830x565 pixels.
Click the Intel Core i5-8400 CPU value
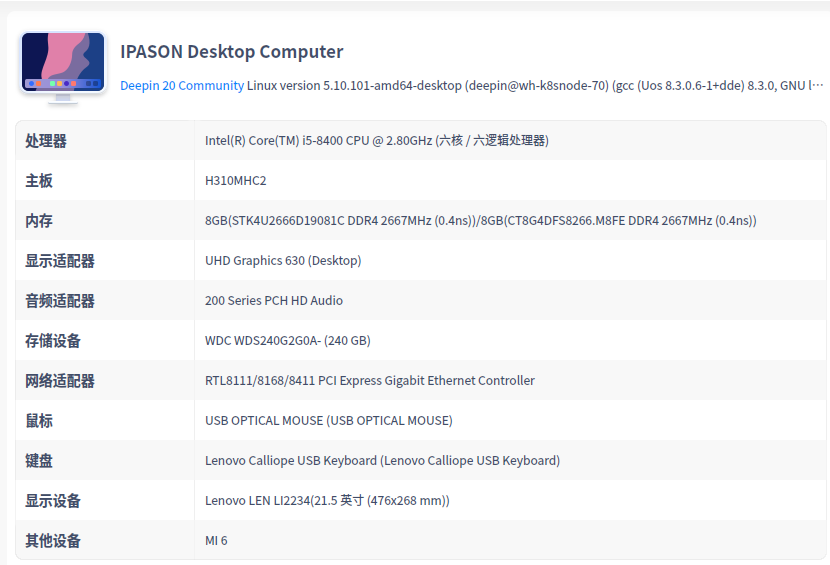(x=376, y=141)
